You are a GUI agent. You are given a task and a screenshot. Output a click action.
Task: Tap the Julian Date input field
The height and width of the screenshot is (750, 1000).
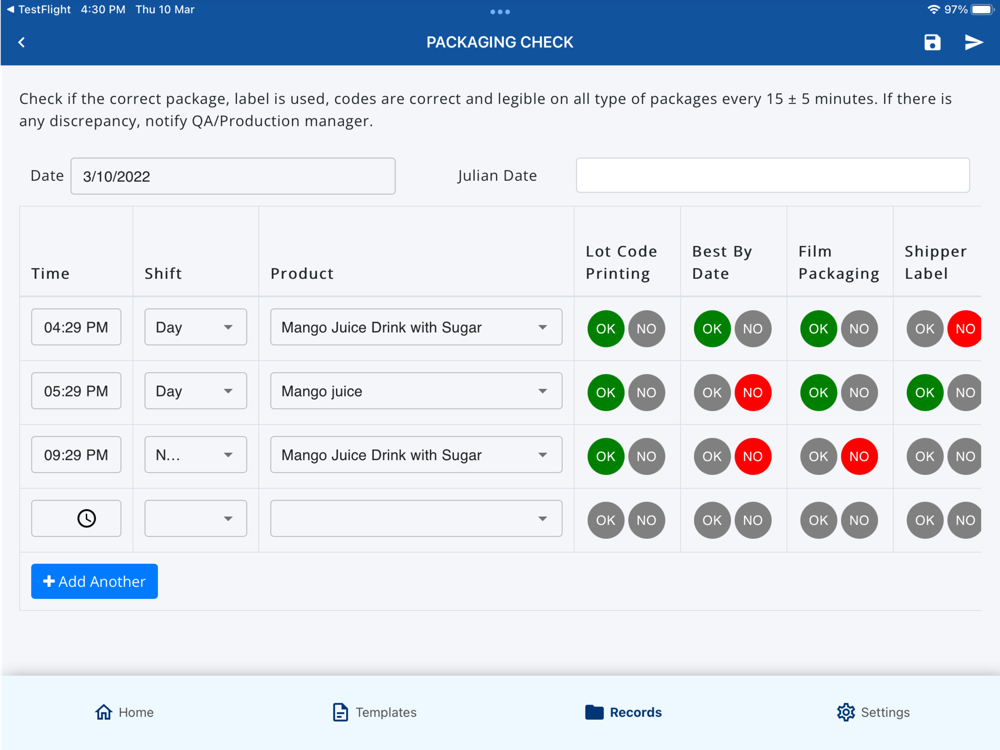point(772,175)
